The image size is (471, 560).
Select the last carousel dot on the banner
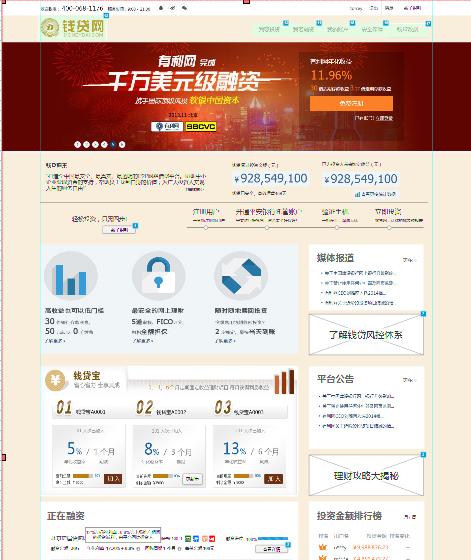[122, 144]
